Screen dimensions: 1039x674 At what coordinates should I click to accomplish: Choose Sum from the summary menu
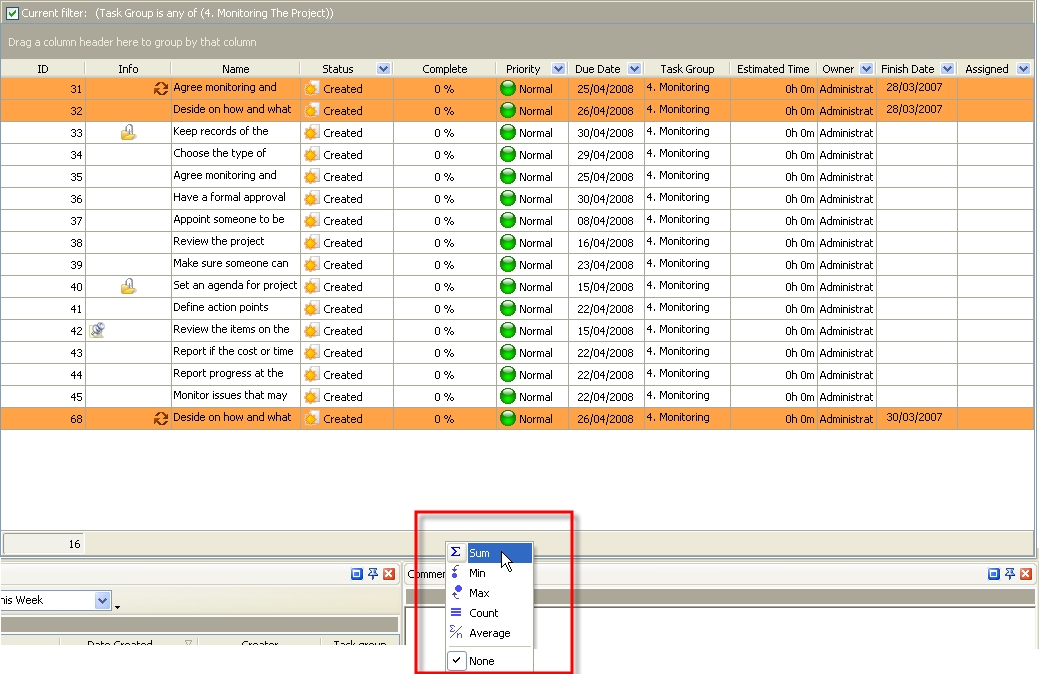(x=479, y=553)
